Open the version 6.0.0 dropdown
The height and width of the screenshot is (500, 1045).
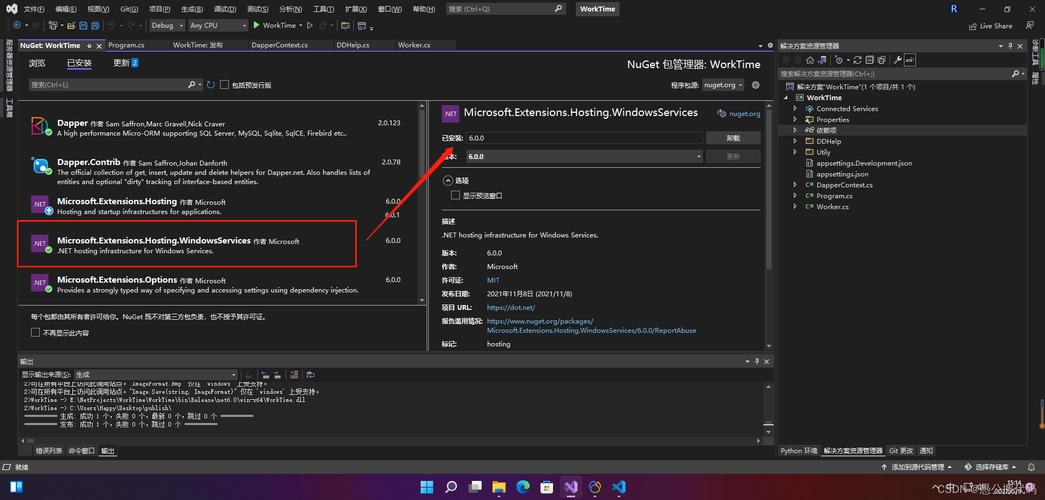point(584,156)
